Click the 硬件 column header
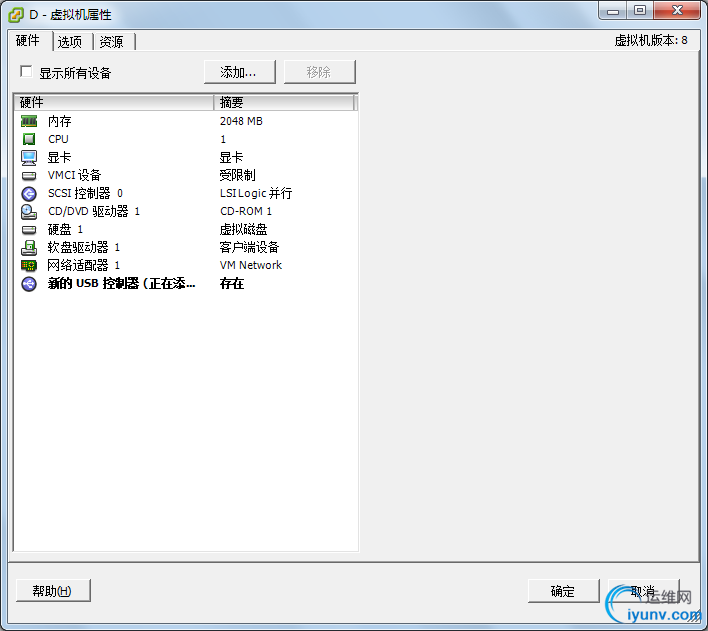The image size is (708, 631). click(x=114, y=103)
